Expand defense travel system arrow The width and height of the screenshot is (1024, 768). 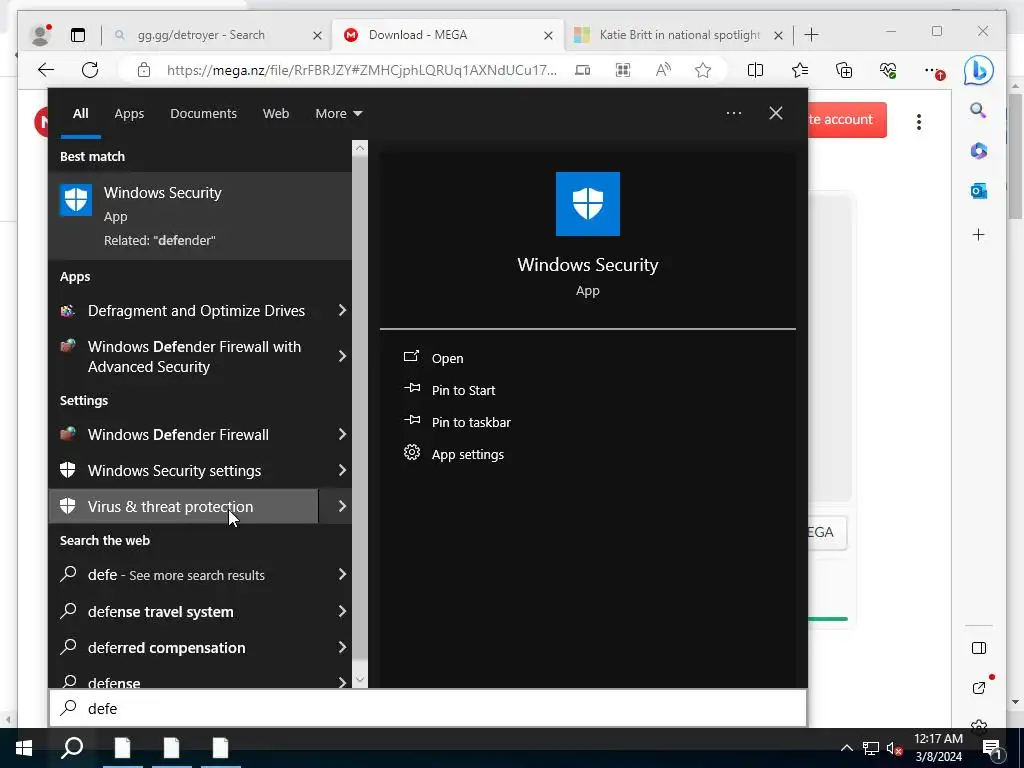point(342,612)
